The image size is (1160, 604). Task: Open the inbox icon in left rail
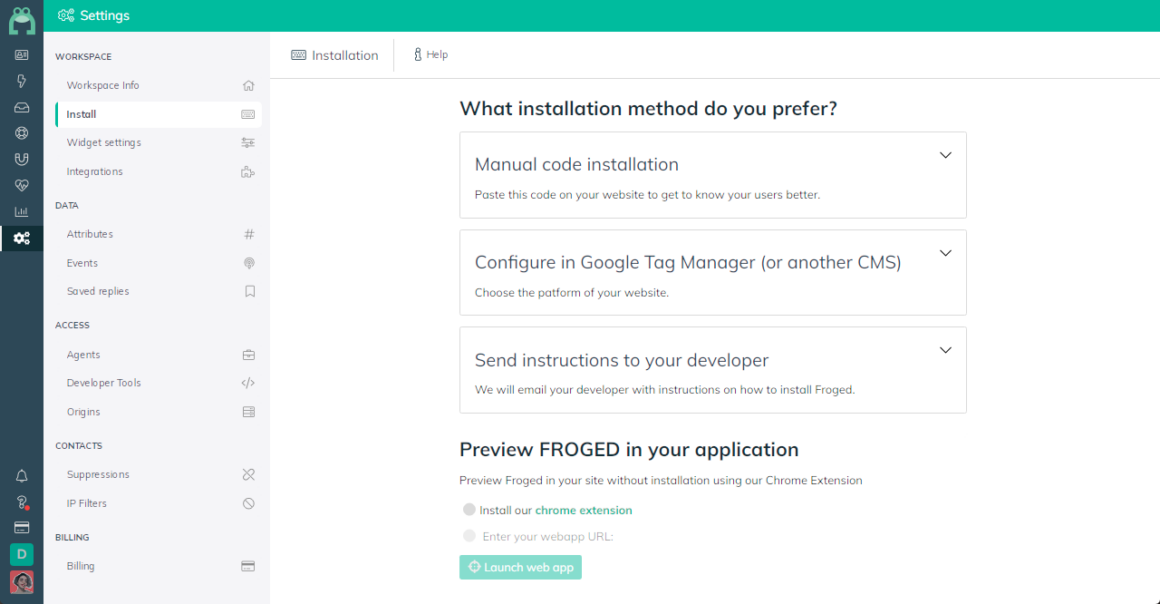tap(21, 107)
